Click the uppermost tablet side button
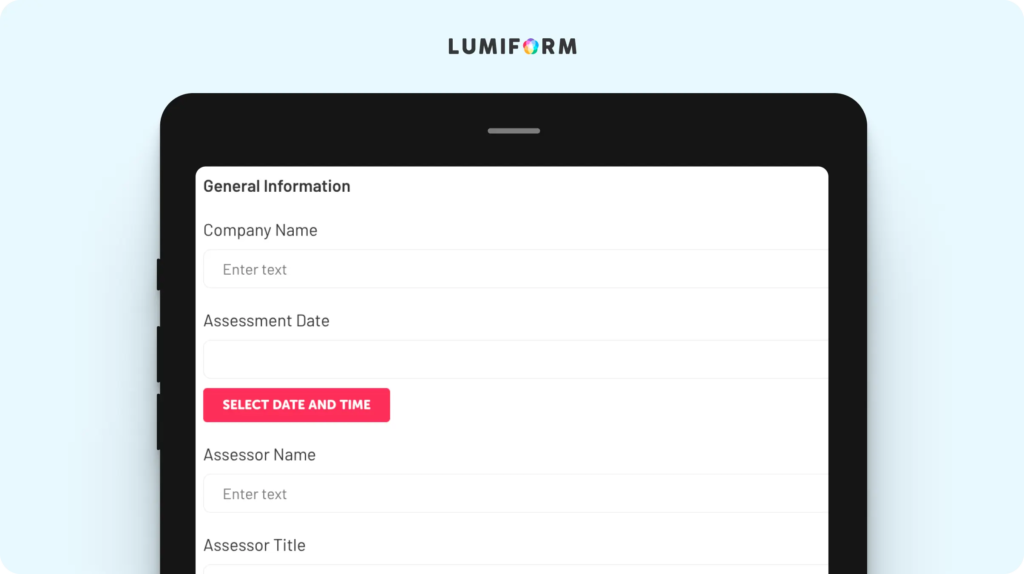1024x574 pixels. coord(158,274)
